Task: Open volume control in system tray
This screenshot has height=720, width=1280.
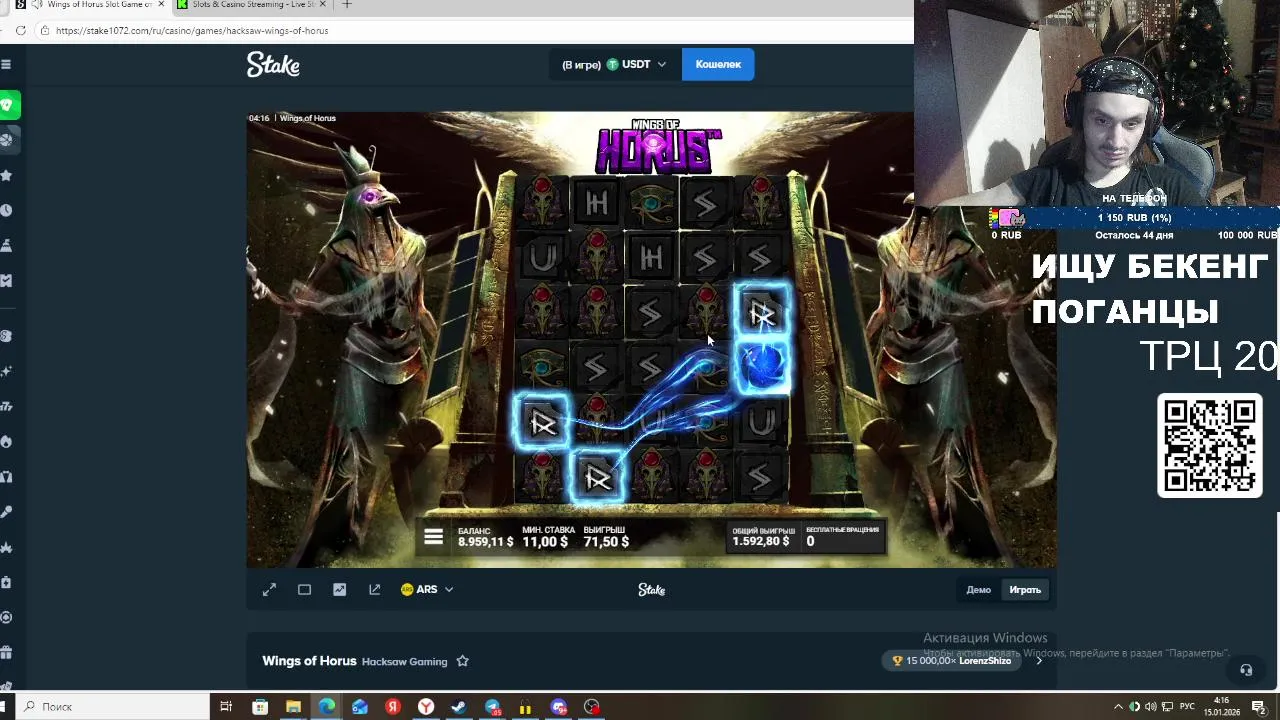Action: 1150,707
